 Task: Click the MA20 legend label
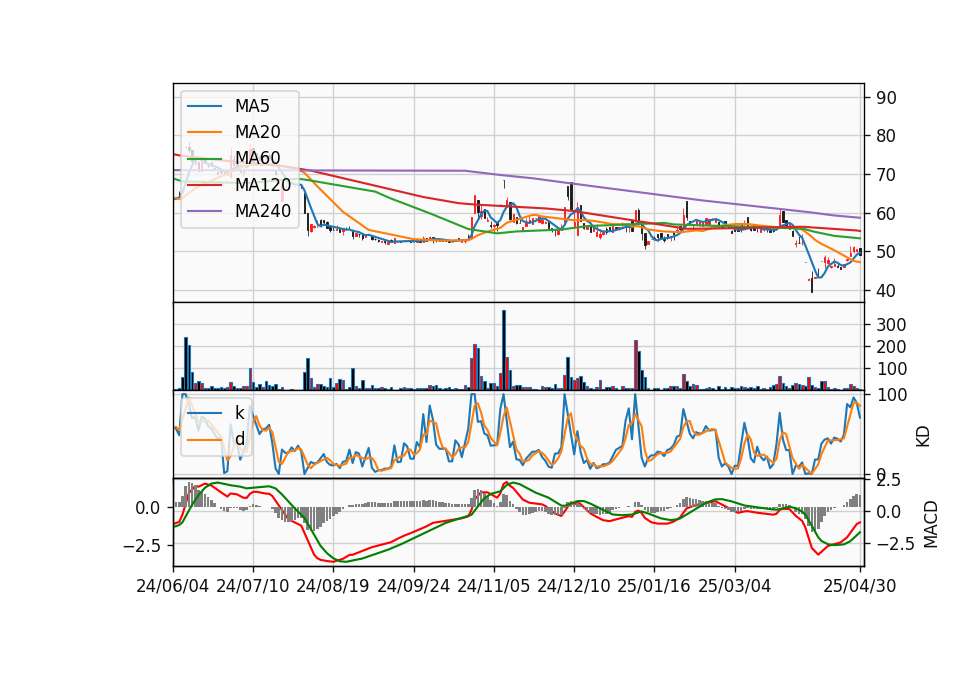pyautogui.click(x=258, y=132)
